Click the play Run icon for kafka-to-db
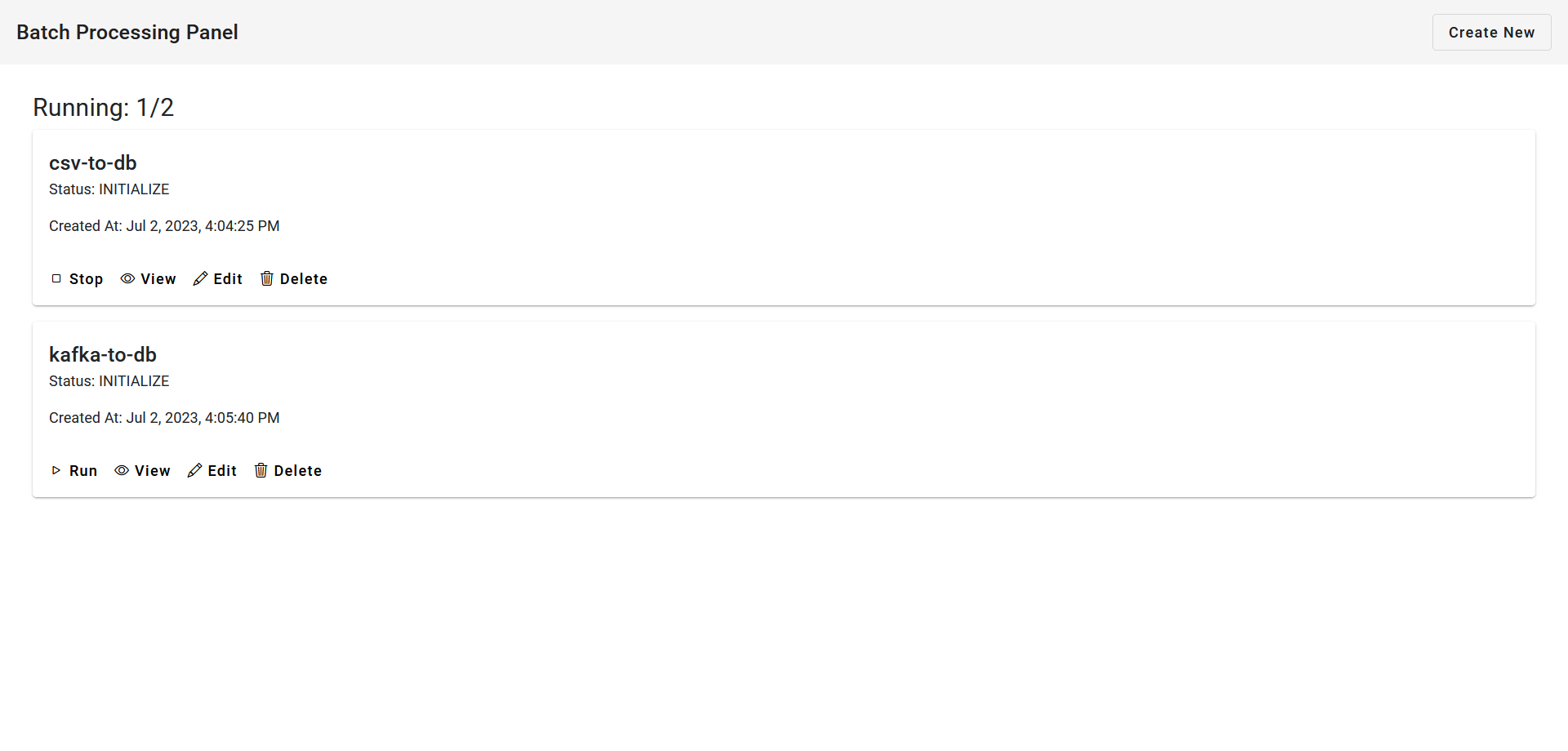 tap(56, 470)
